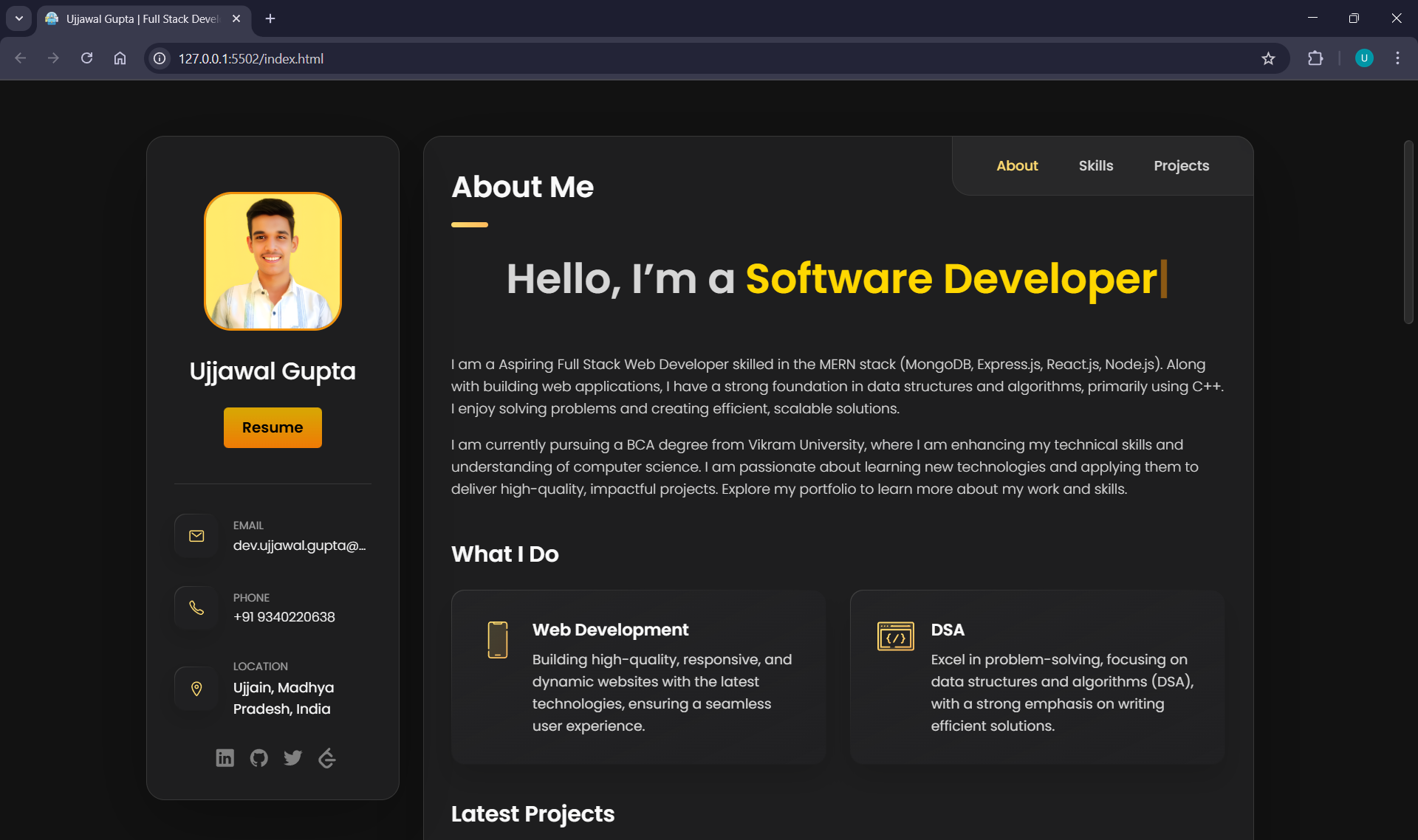The width and height of the screenshot is (1418, 840).
Task: Click the Ujjawal Gupta name heading
Action: [273, 371]
